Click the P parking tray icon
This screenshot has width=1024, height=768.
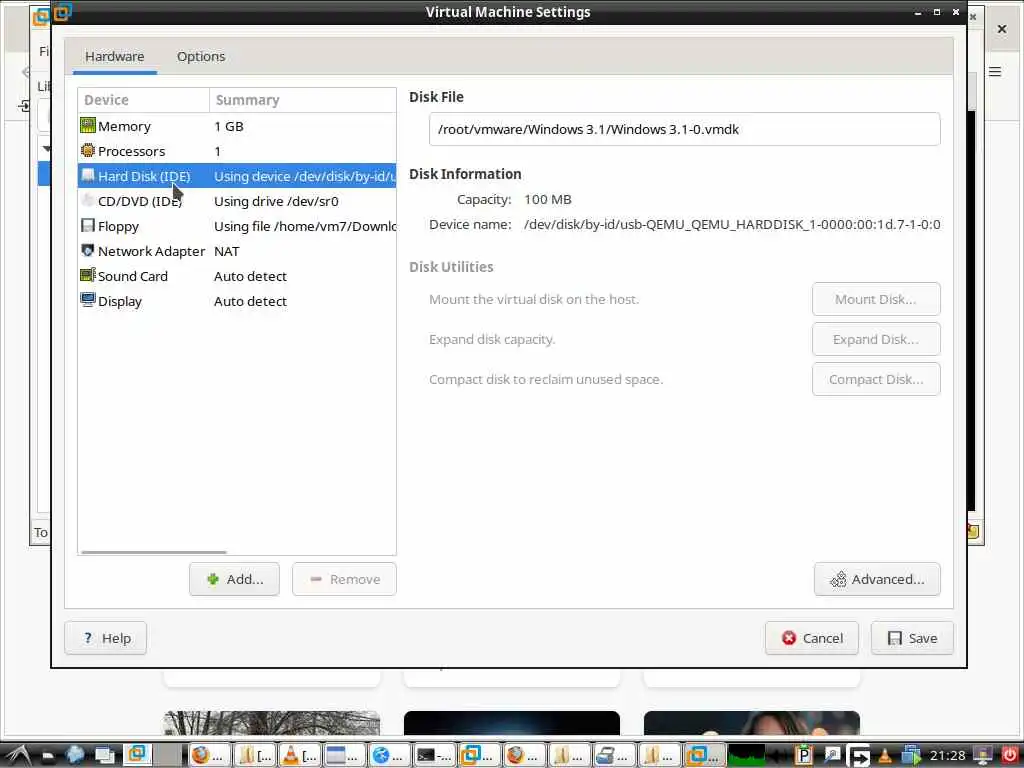pyautogui.click(x=804, y=756)
